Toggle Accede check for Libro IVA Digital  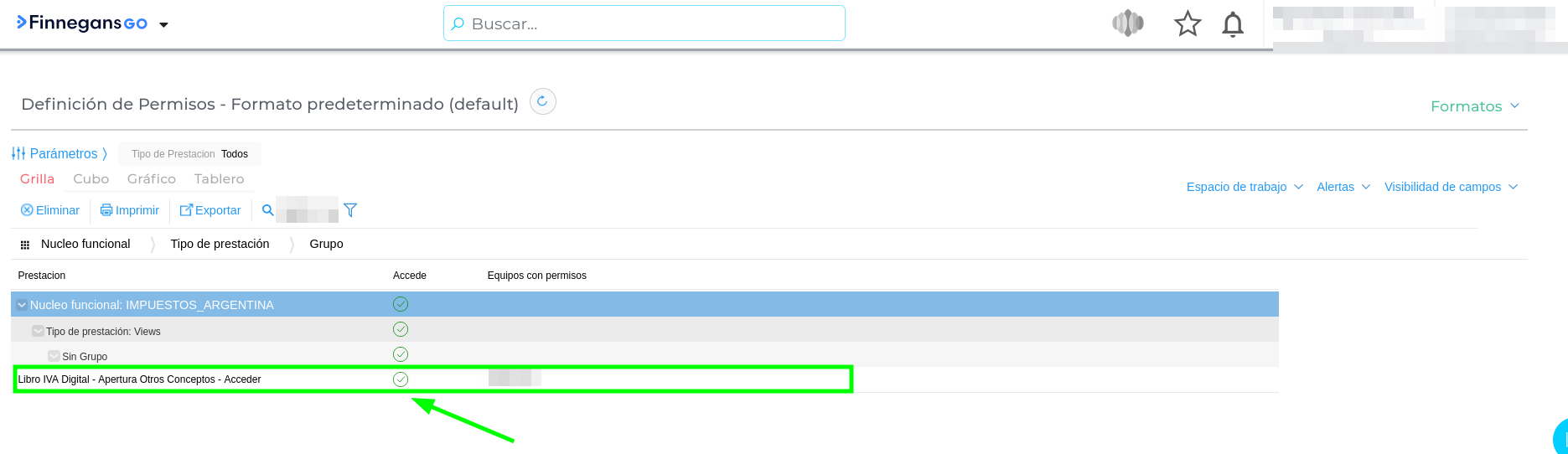[x=401, y=379]
